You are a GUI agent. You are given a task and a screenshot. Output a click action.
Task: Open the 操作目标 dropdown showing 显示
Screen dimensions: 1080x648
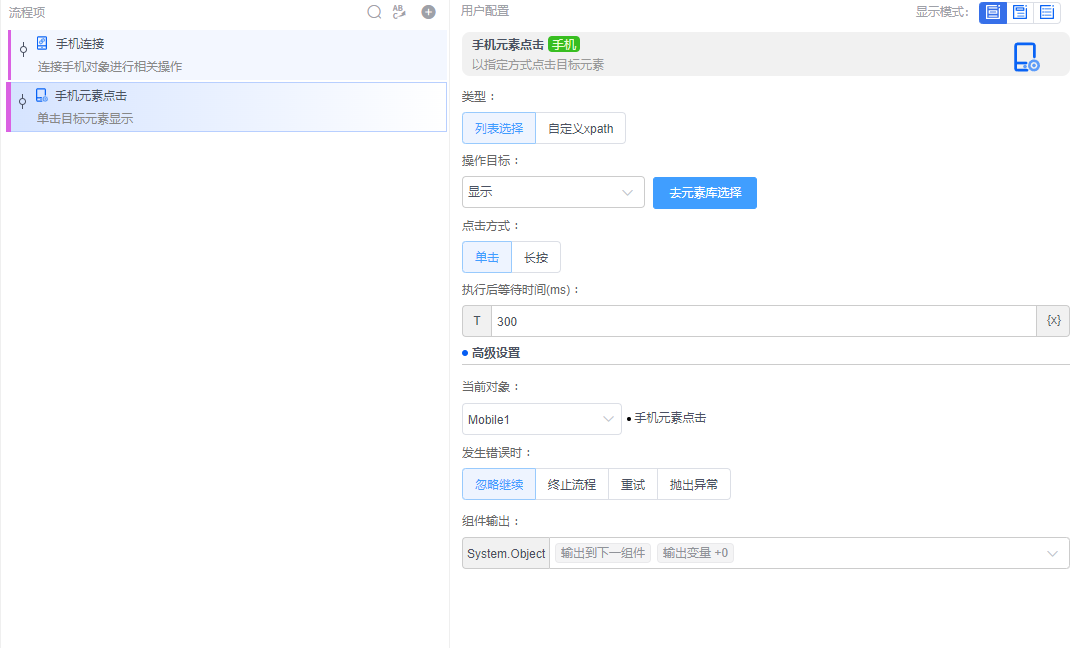(x=553, y=192)
